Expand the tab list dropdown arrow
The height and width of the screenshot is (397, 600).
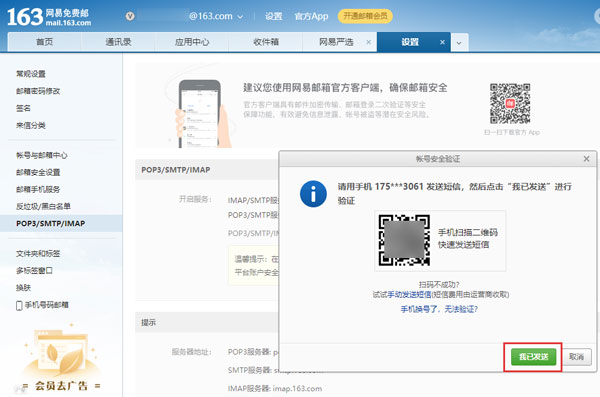coord(459,42)
